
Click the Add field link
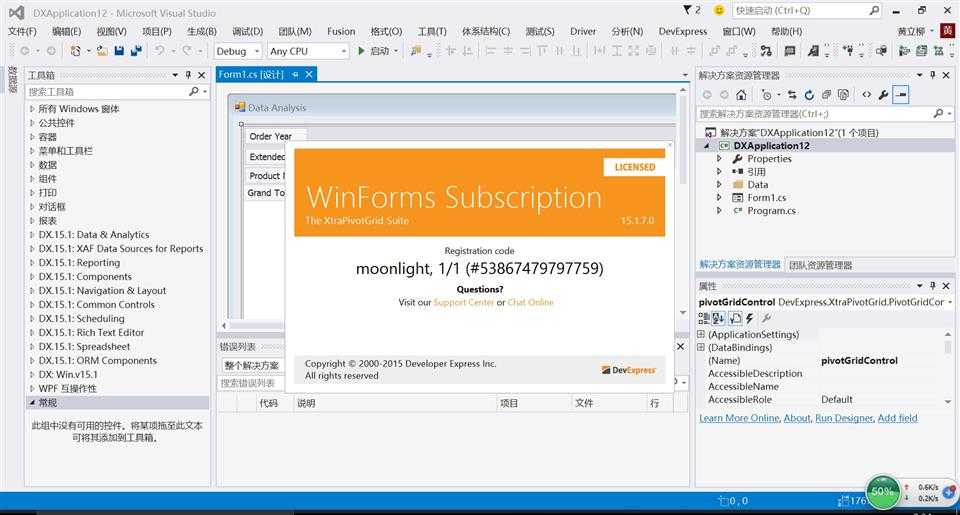pos(897,418)
